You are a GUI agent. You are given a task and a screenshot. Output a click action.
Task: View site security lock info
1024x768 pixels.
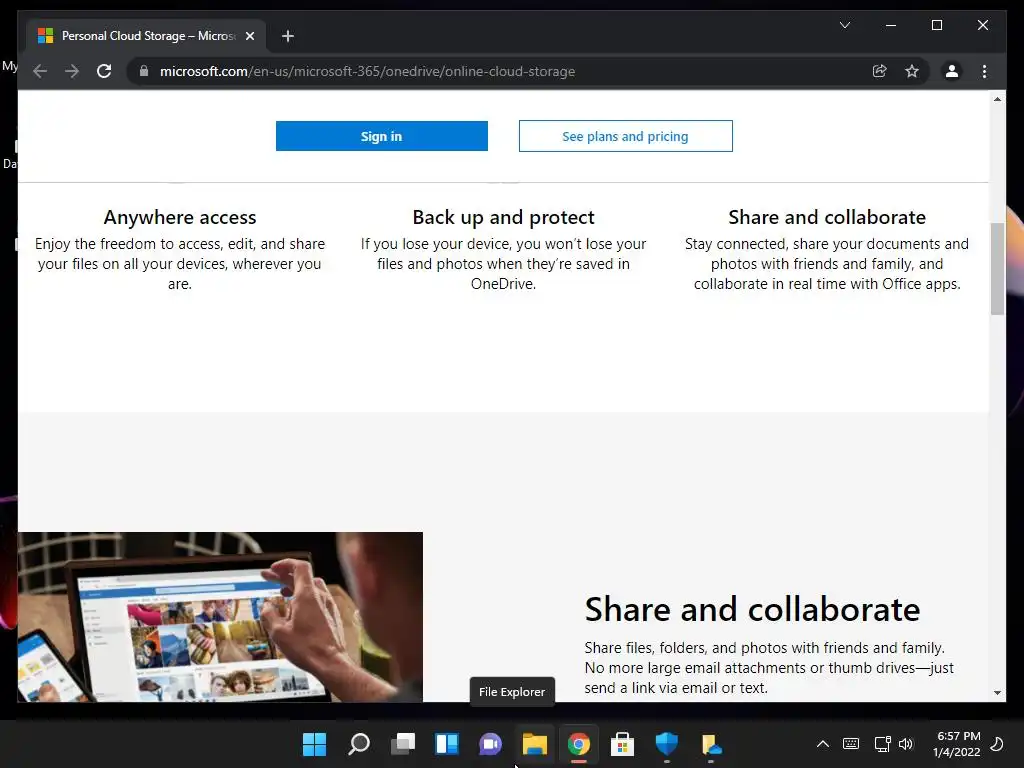pyautogui.click(x=144, y=71)
